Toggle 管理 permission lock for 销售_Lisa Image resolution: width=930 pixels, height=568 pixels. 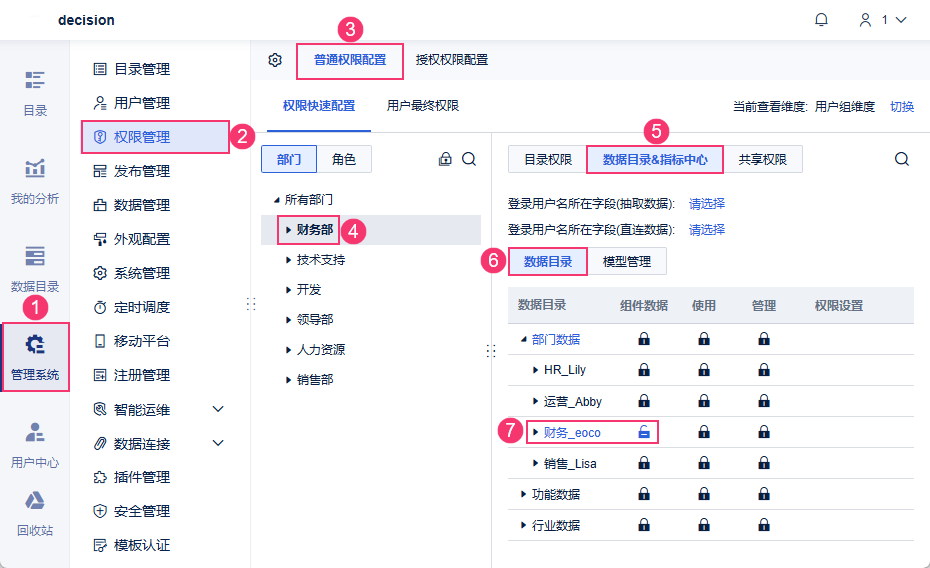pyautogui.click(x=764, y=463)
